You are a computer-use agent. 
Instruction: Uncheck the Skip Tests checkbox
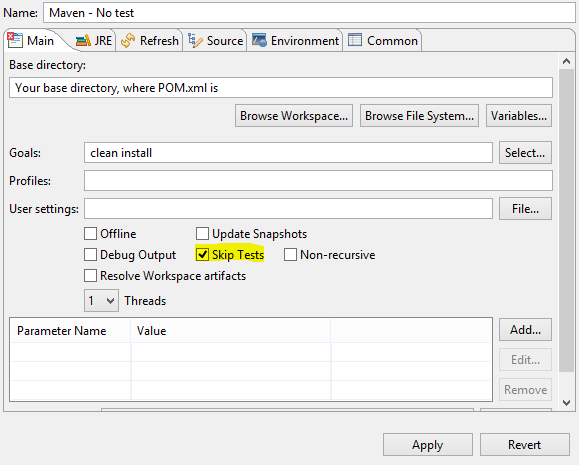[x=202, y=254]
